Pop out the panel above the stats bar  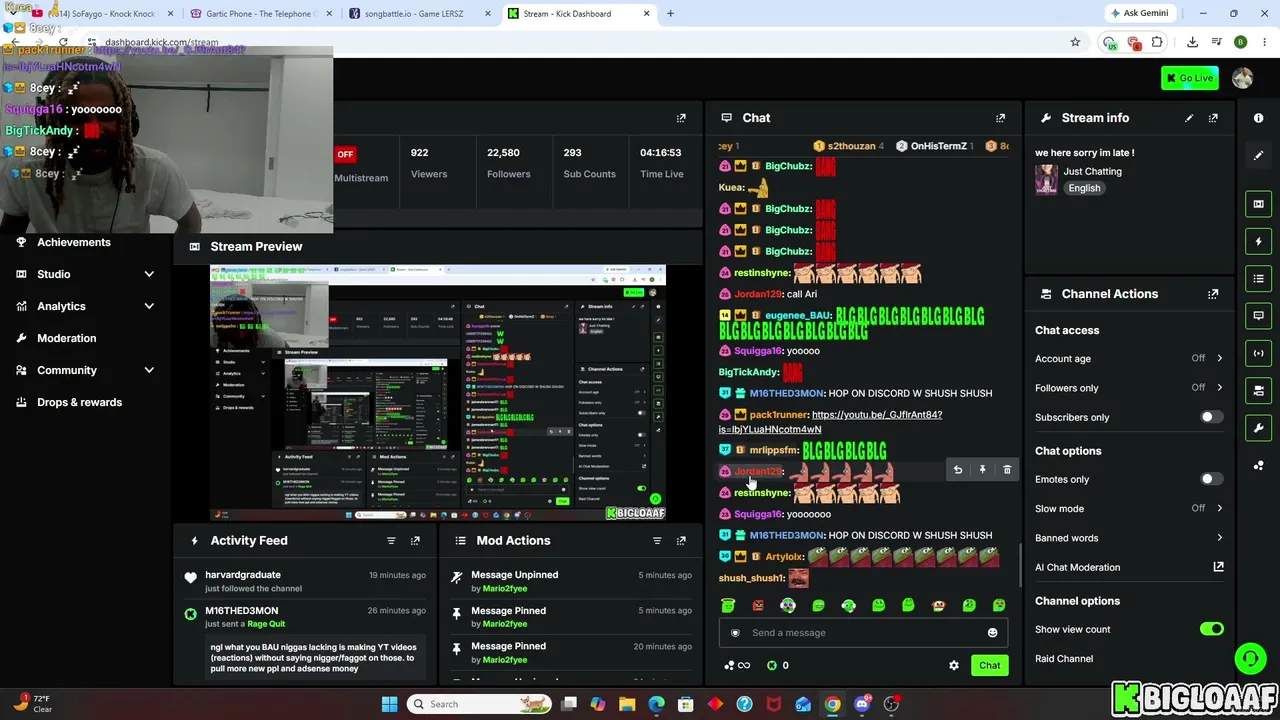[x=681, y=118]
